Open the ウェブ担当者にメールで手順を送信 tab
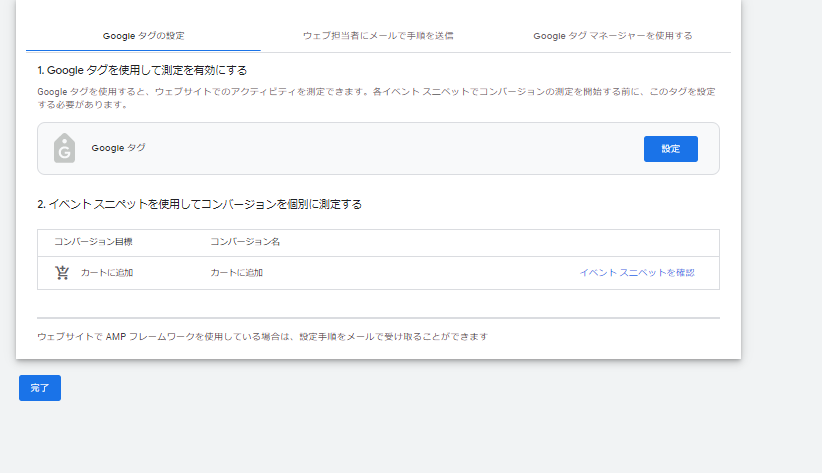The width and height of the screenshot is (822, 473). (x=378, y=36)
